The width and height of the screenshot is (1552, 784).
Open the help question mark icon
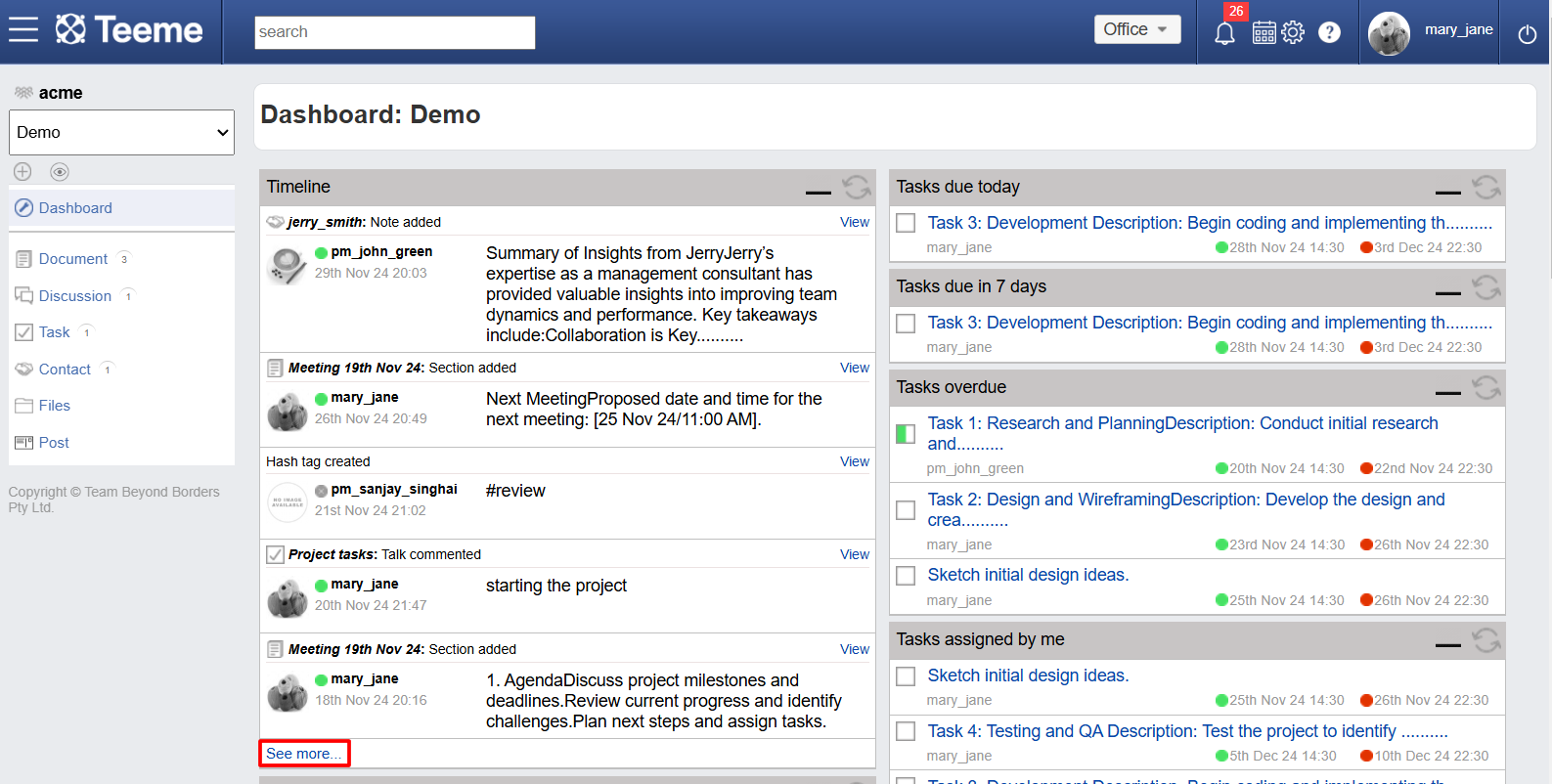point(1329,32)
